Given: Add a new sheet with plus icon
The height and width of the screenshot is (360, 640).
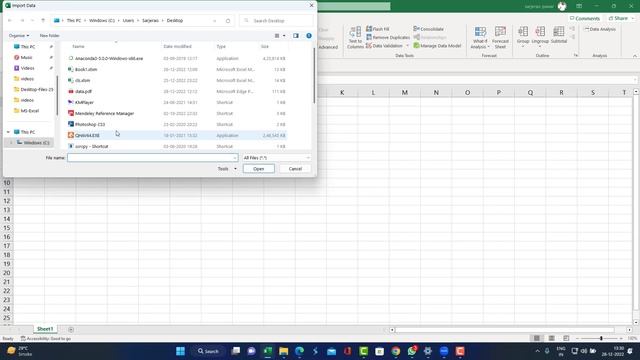Looking at the screenshot, I should click(71, 329).
